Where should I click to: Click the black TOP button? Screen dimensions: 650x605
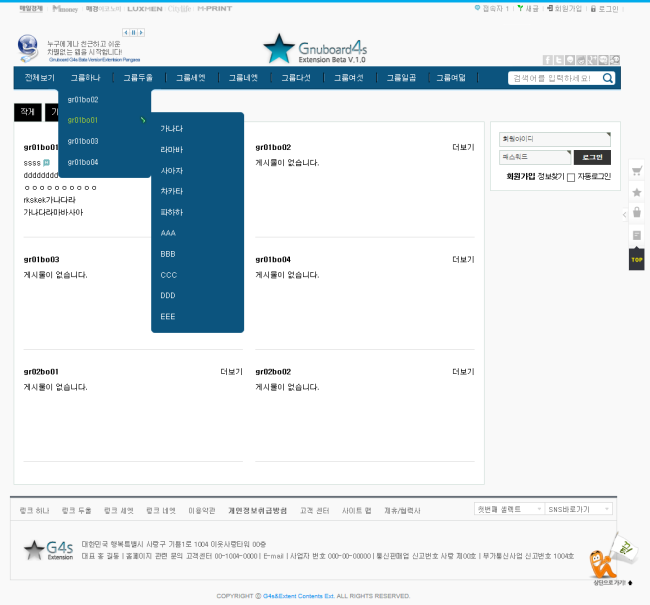pos(637,260)
